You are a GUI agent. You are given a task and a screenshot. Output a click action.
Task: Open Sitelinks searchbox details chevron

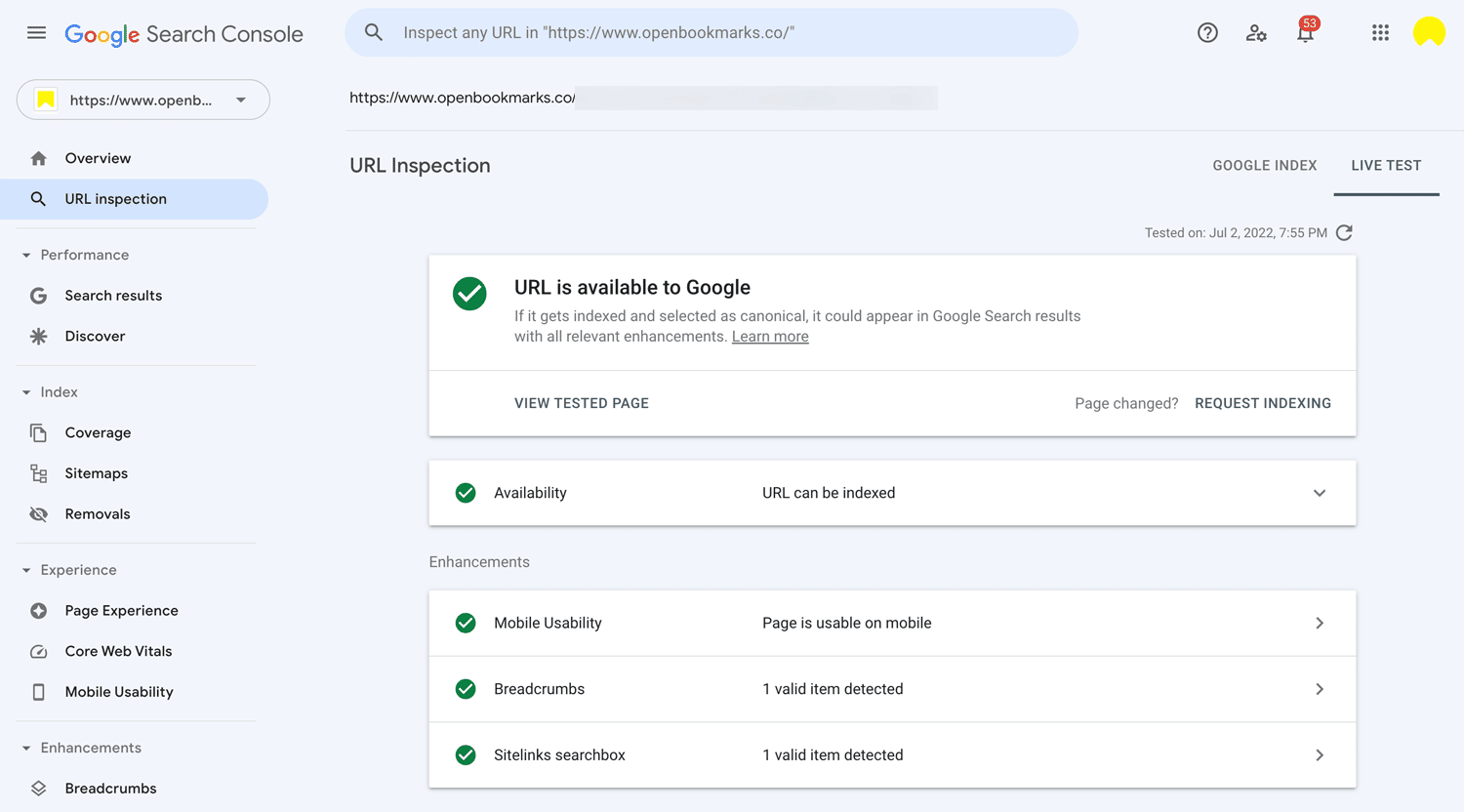click(x=1320, y=755)
